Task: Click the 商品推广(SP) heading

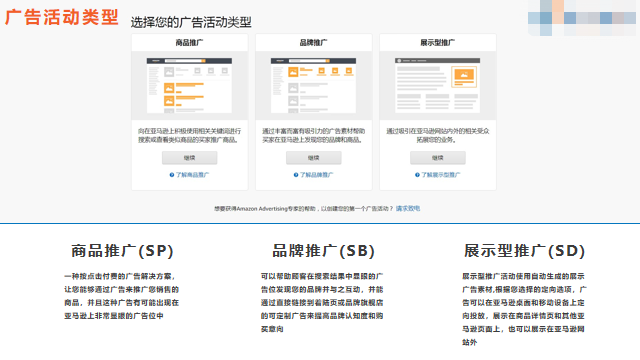Action: tap(122, 251)
